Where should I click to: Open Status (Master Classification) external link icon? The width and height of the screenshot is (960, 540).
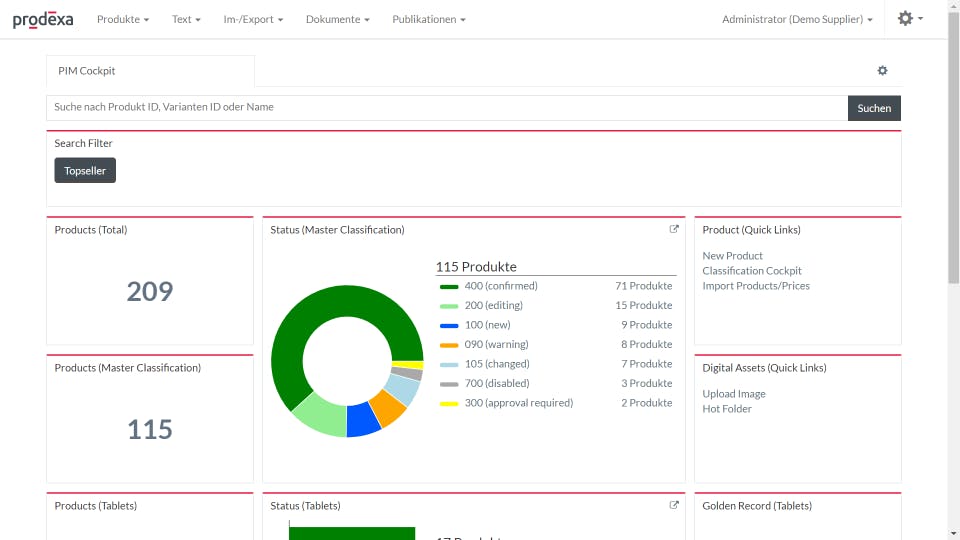click(x=674, y=229)
